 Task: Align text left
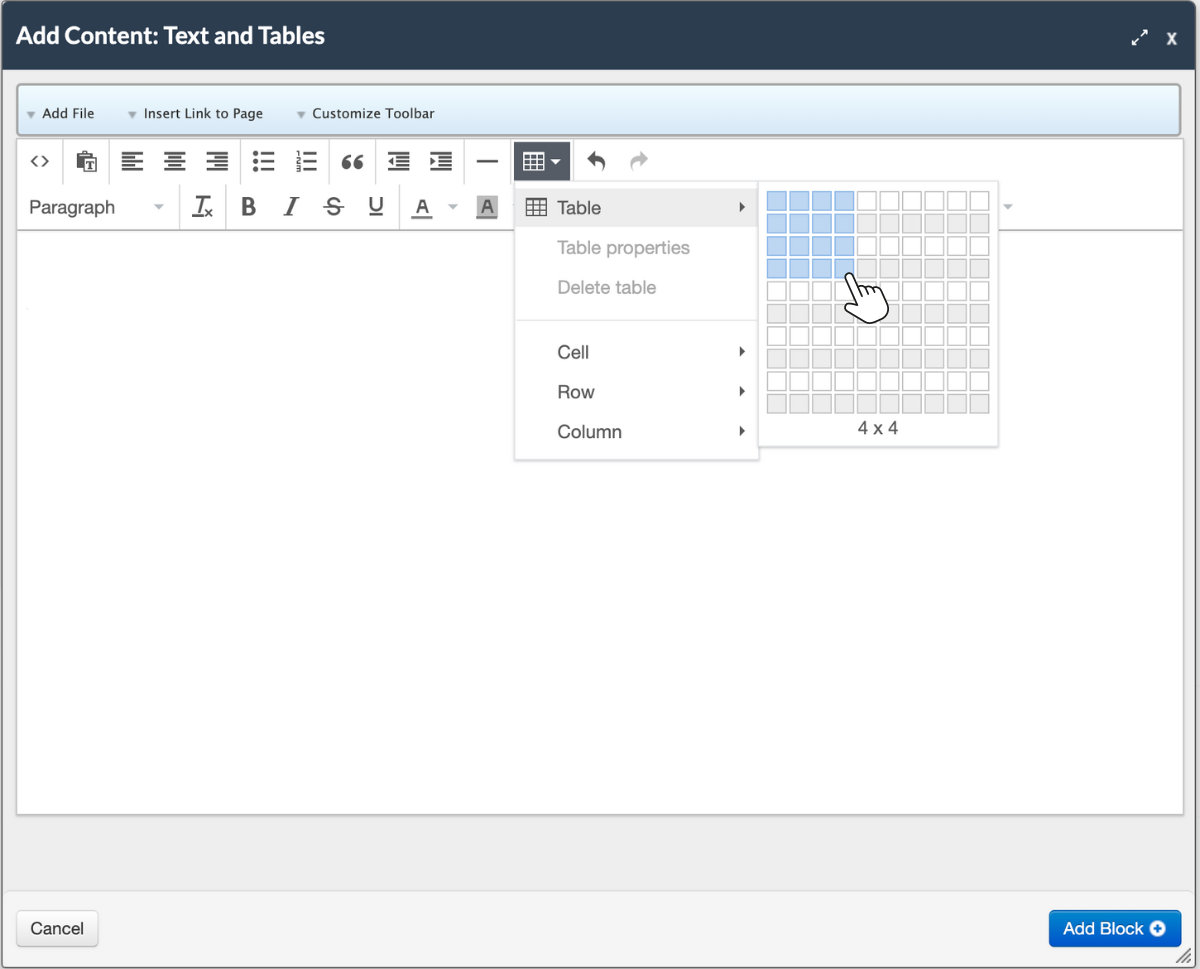coord(132,161)
